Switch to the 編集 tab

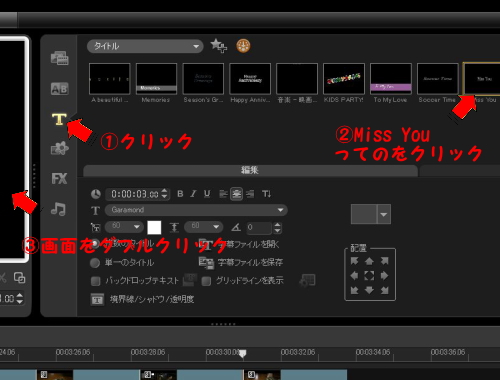tap(250, 170)
